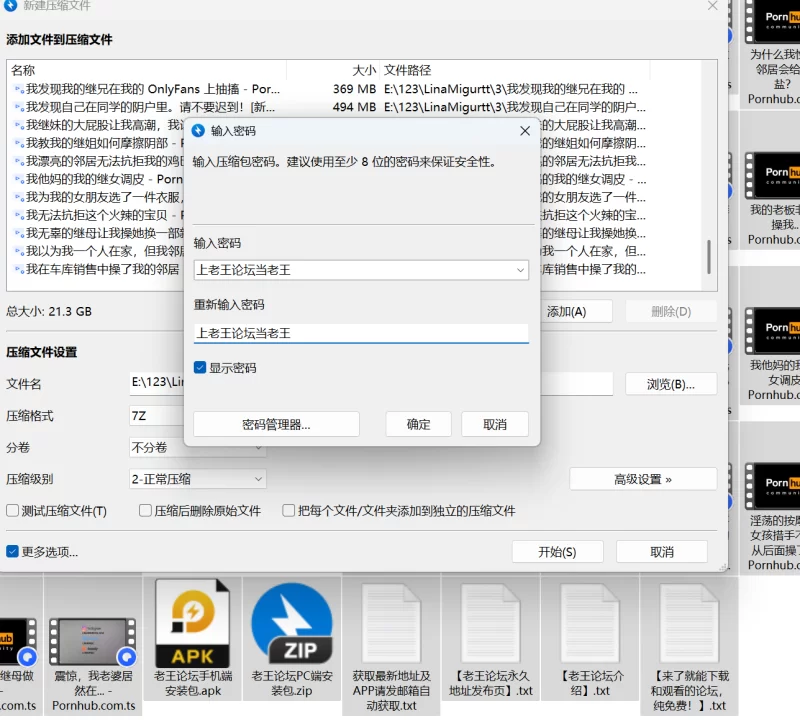
Task: Click file icon beside 我继妹的大屁股 row
Action: [x=19, y=125]
